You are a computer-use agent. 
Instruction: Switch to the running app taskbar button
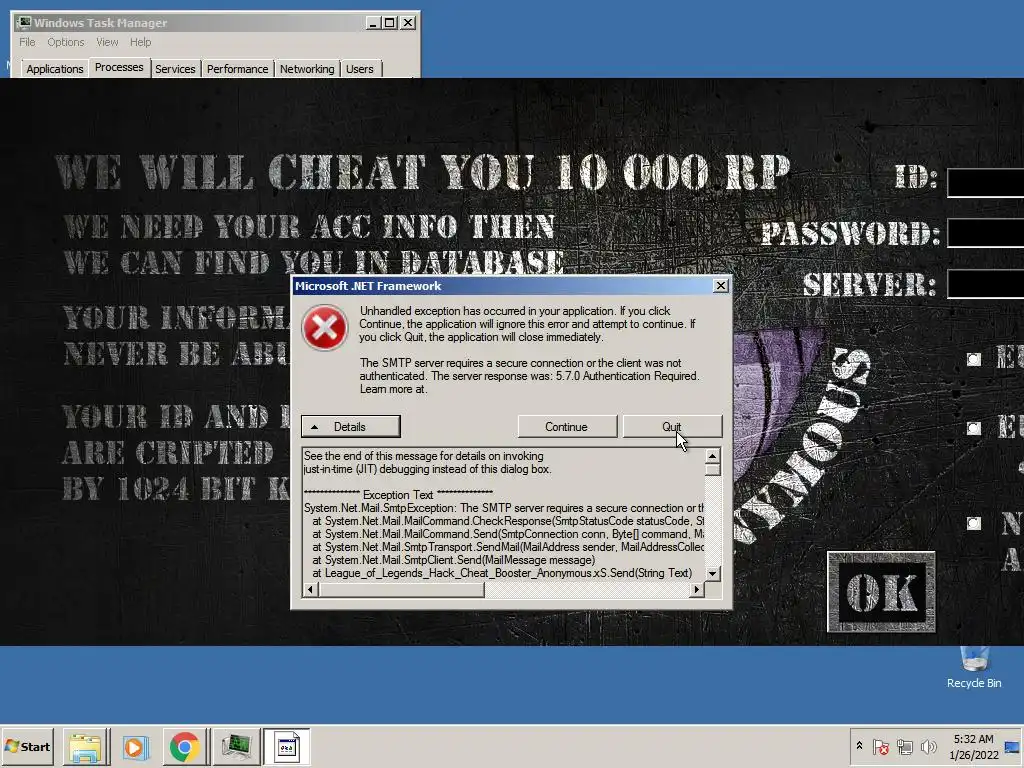pos(287,747)
